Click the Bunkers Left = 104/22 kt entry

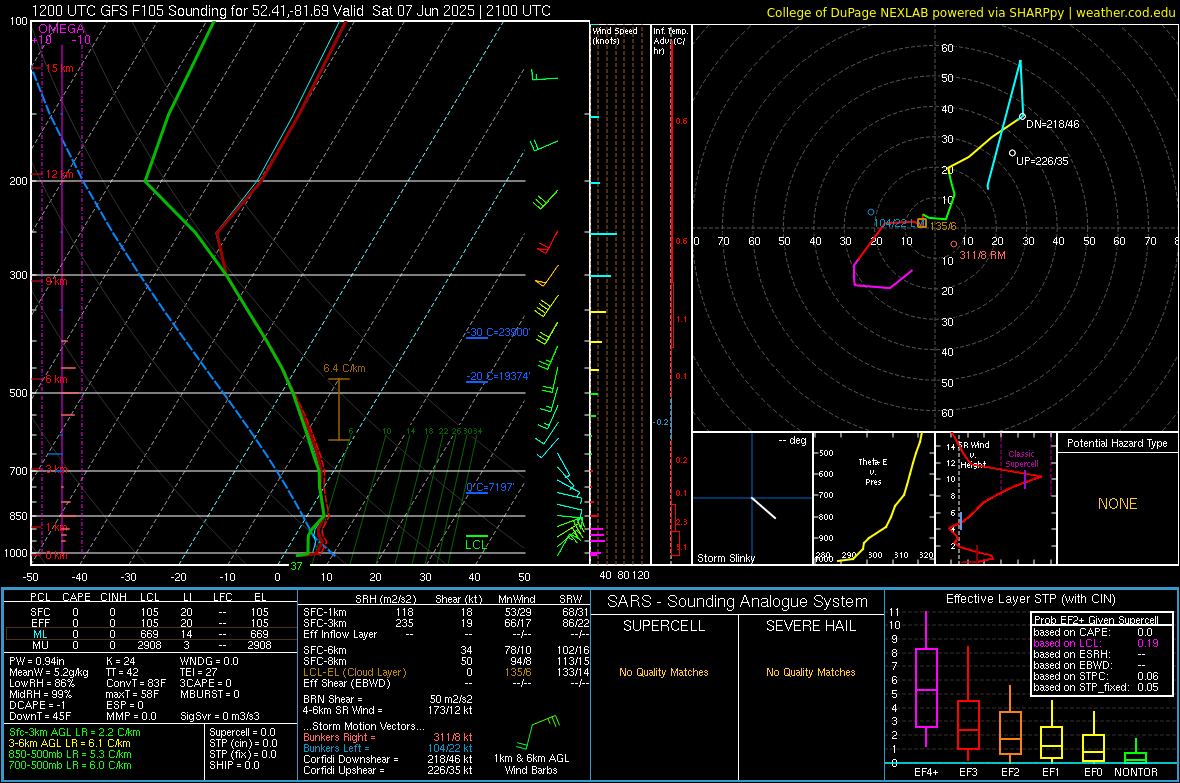(x=388, y=748)
